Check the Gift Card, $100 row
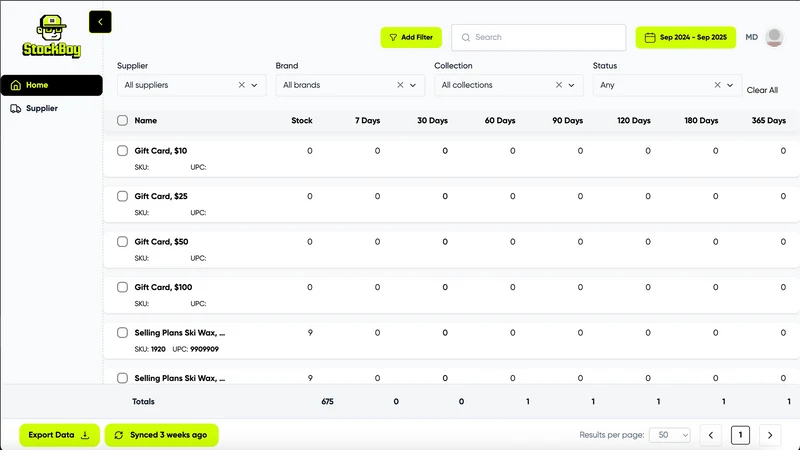The height and width of the screenshot is (450, 800). [x=122, y=287]
